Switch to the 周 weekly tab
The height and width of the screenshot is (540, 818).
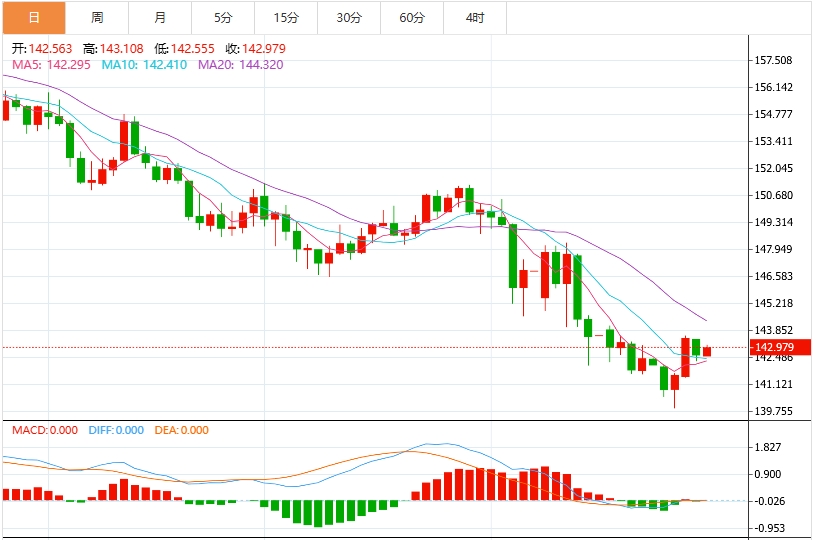coord(97,18)
